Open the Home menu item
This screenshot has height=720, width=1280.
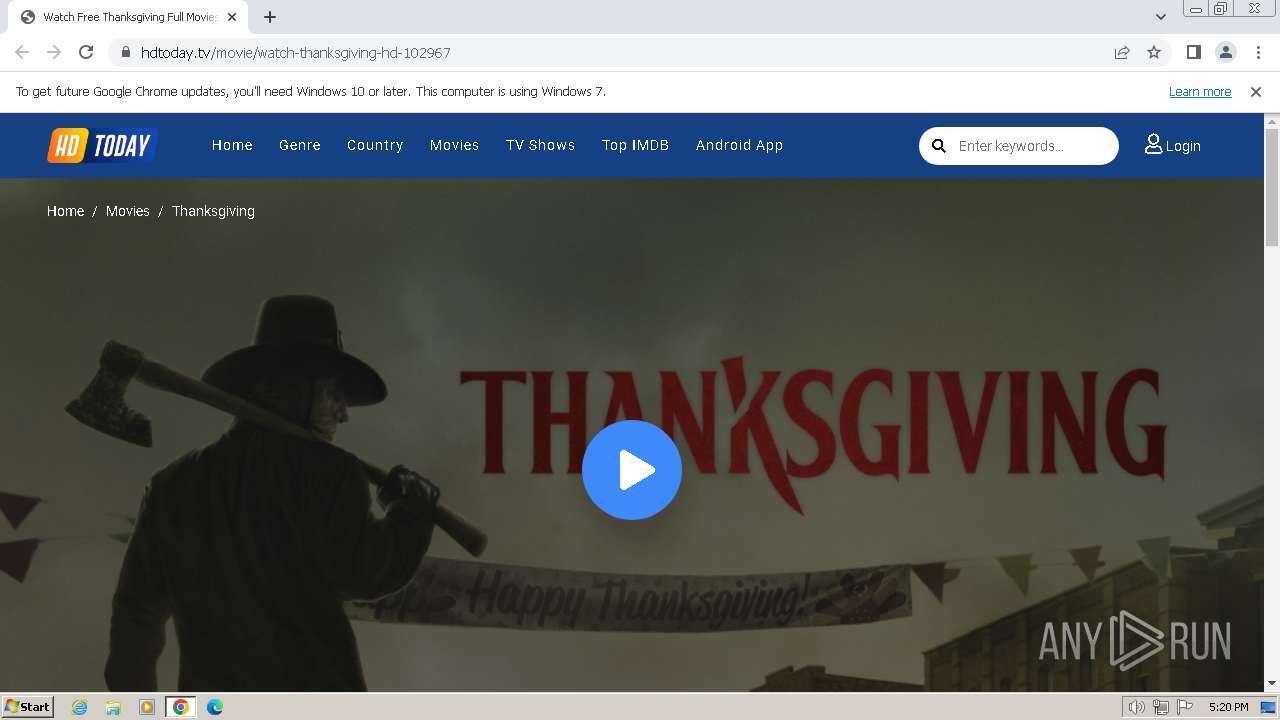(x=232, y=145)
